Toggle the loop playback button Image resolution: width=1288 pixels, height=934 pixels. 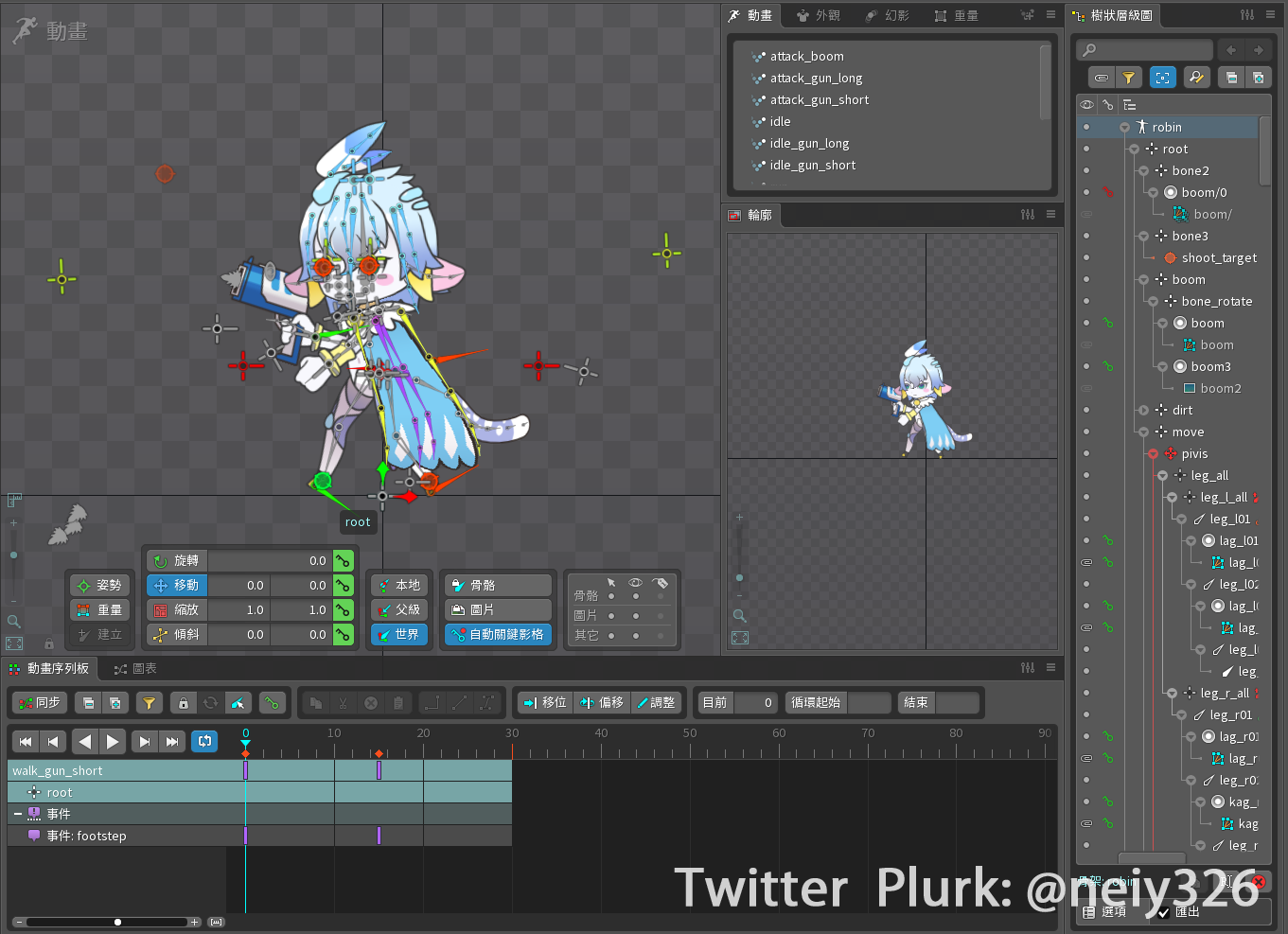click(x=204, y=741)
